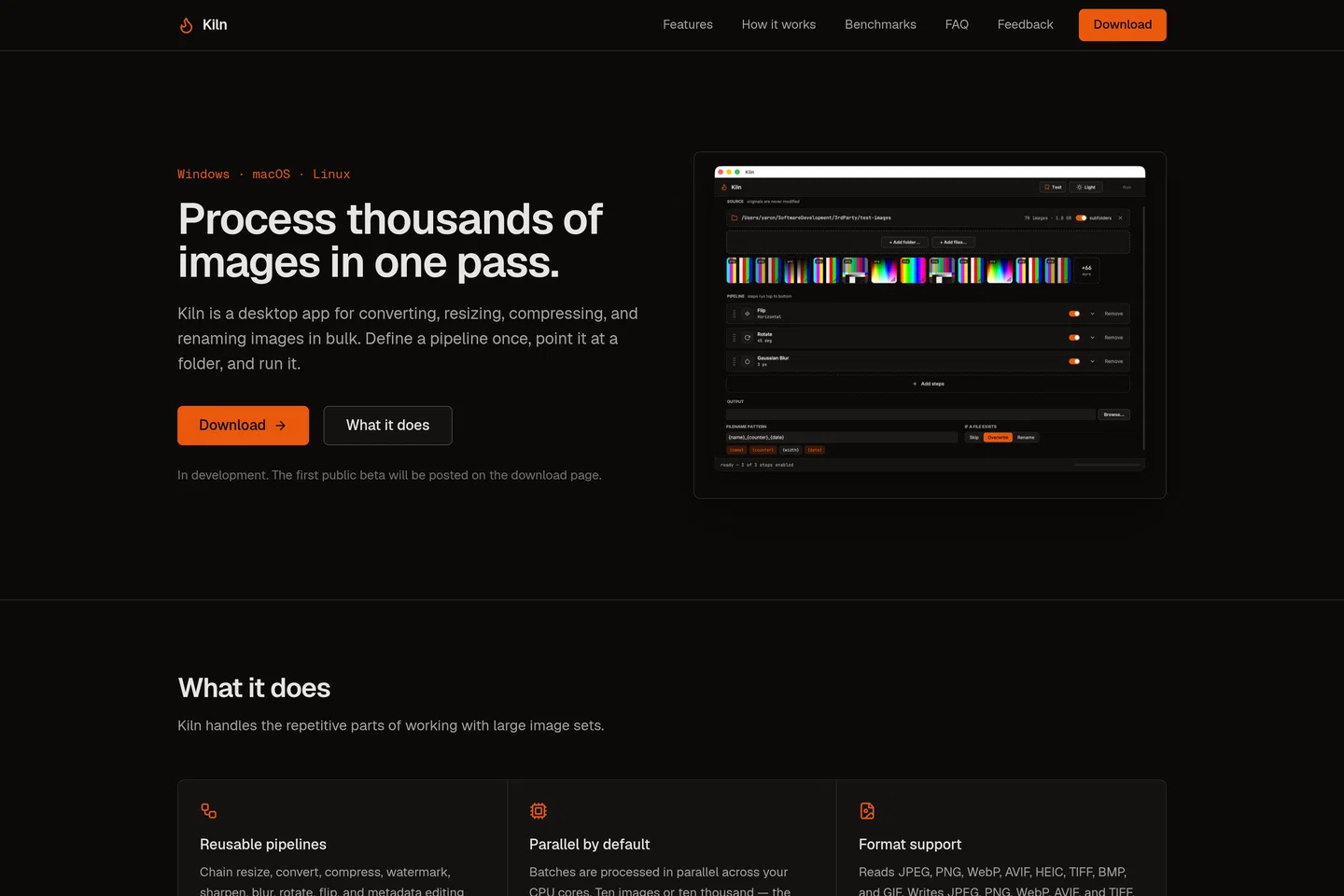This screenshot has height=896, width=1344.
Task: Click the Format support file icon
Action: (x=867, y=811)
